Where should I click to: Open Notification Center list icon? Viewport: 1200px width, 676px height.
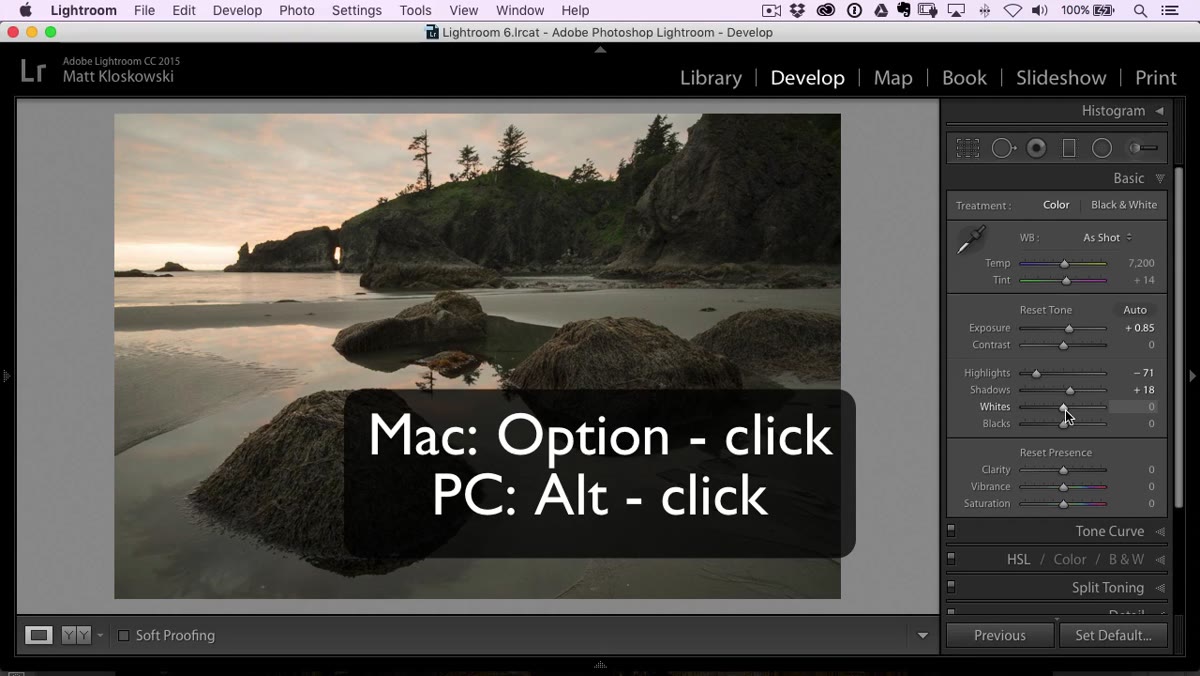tap(1170, 10)
